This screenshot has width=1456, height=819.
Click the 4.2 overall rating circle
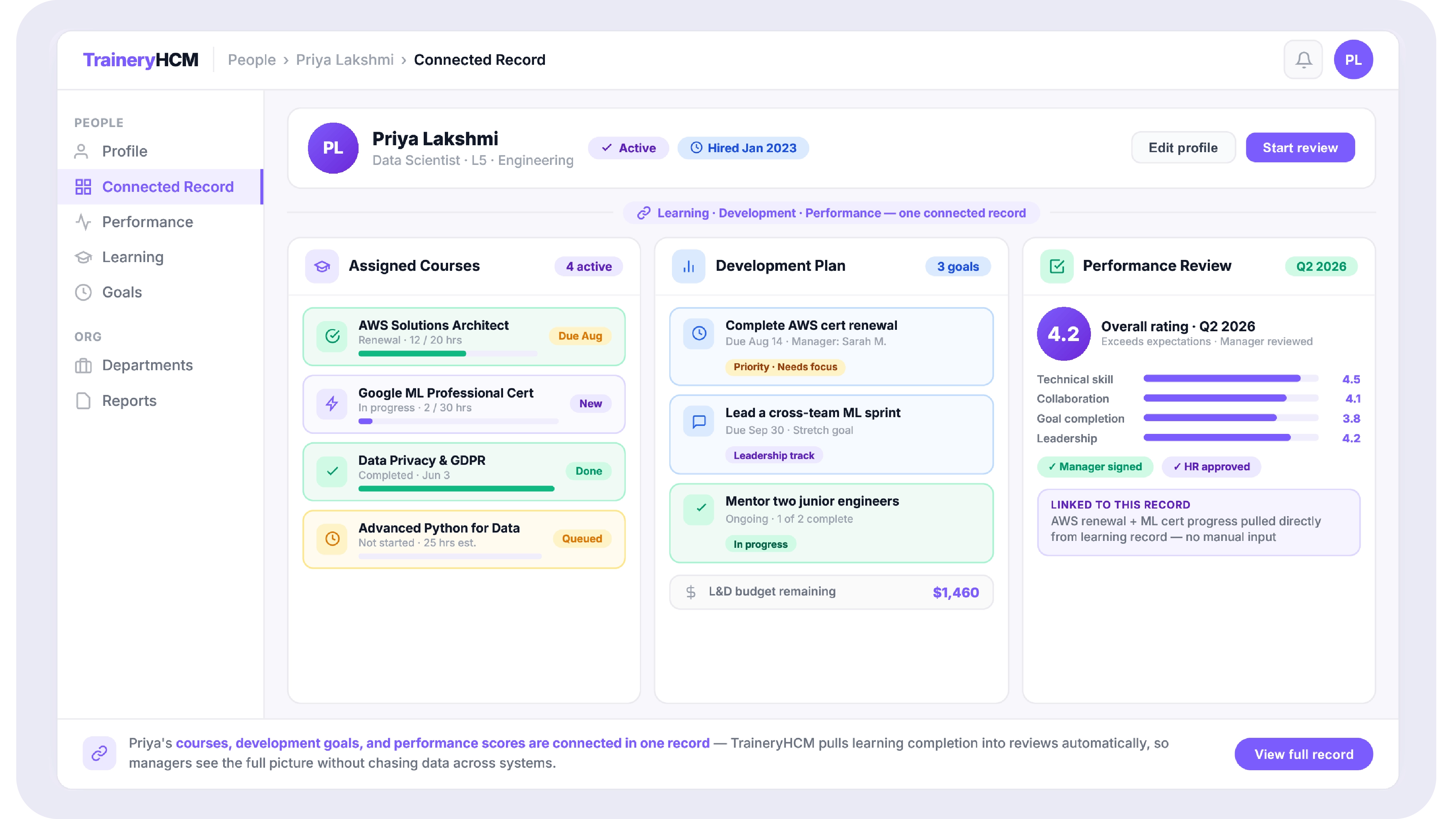pyautogui.click(x=1063, y=333)
